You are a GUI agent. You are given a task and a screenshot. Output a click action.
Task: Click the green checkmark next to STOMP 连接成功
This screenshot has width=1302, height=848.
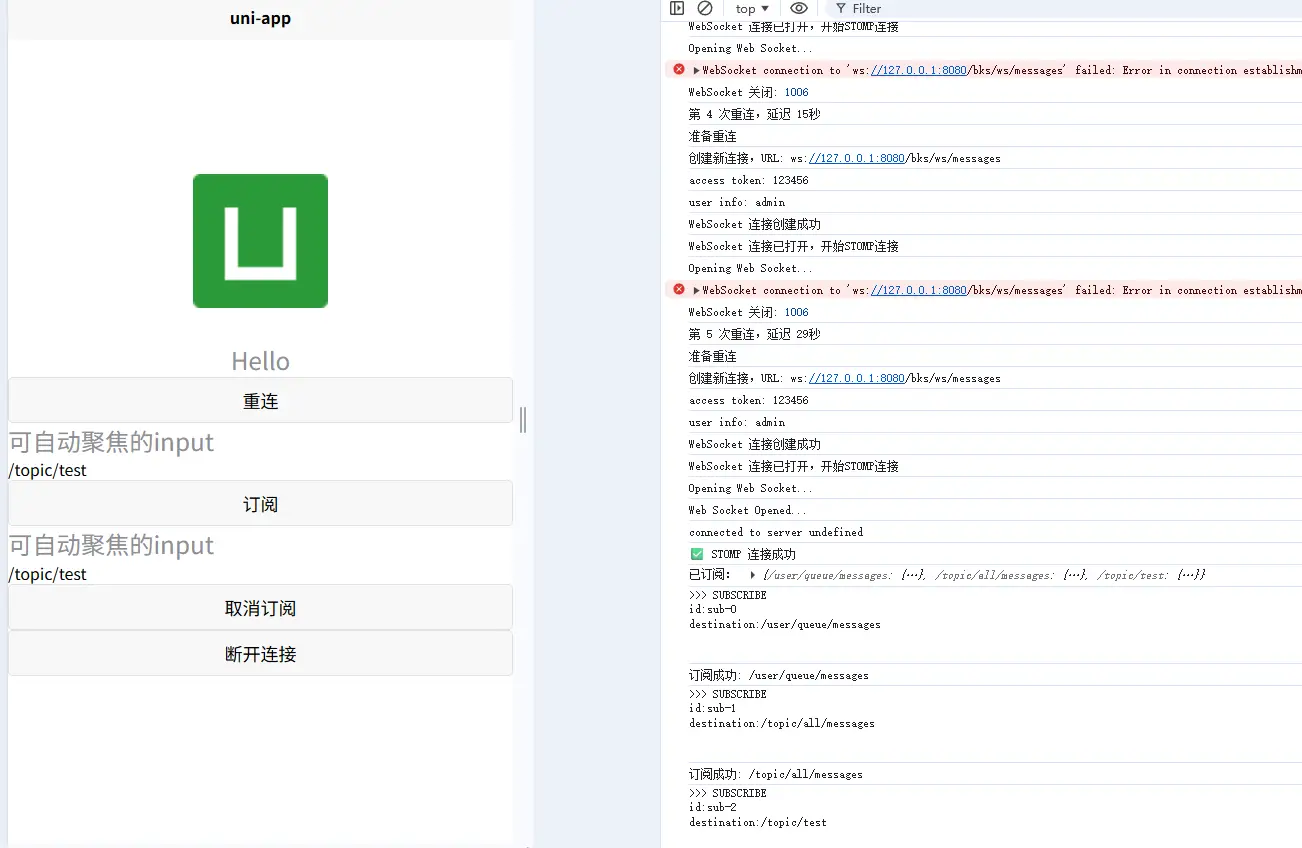(x=697, y=554)
